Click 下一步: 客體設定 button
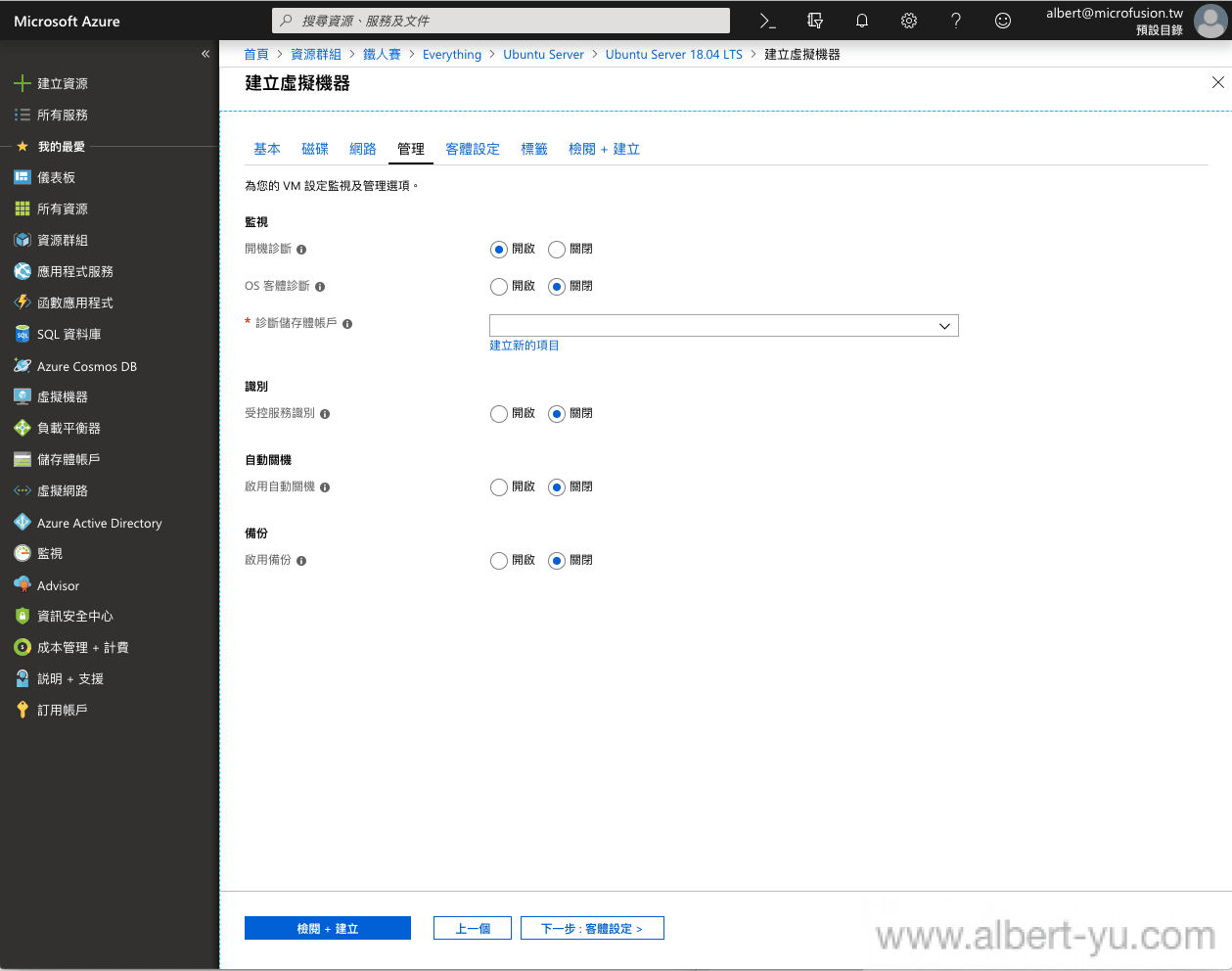Image resolution: width=1232 pixels, height=971 pixels. click(x=592, y=928)
